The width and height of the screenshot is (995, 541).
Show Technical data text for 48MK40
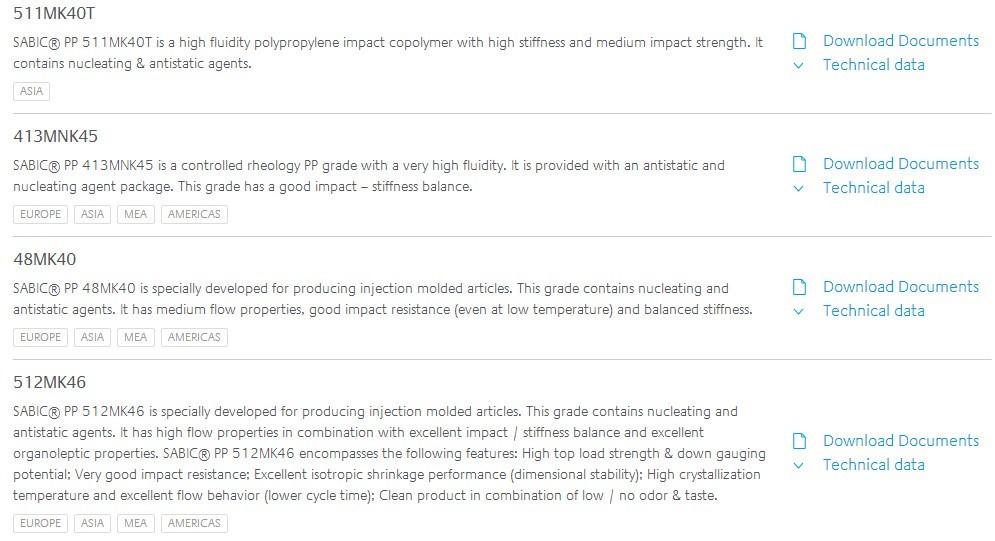click(x=873, y=311)
